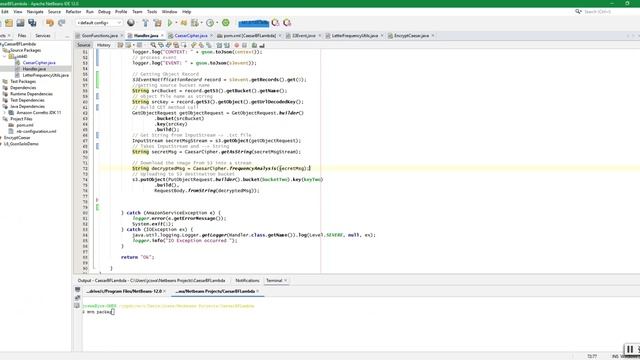Click the top icon in terminal sidebar
Screen dimensions: 640x360
pyautogui.click(x=77, y=289)
